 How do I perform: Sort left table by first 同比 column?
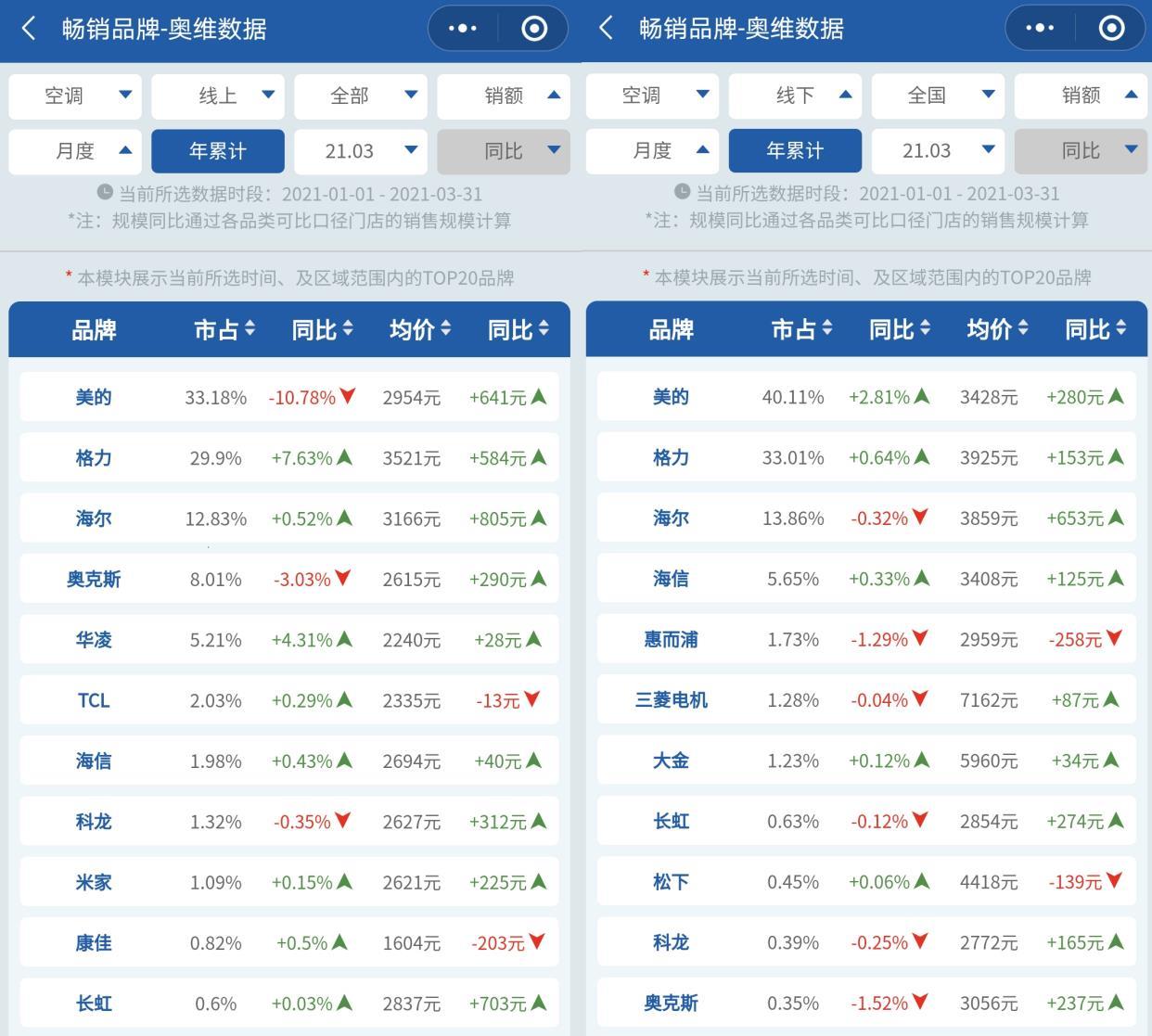tap(322, 330)
